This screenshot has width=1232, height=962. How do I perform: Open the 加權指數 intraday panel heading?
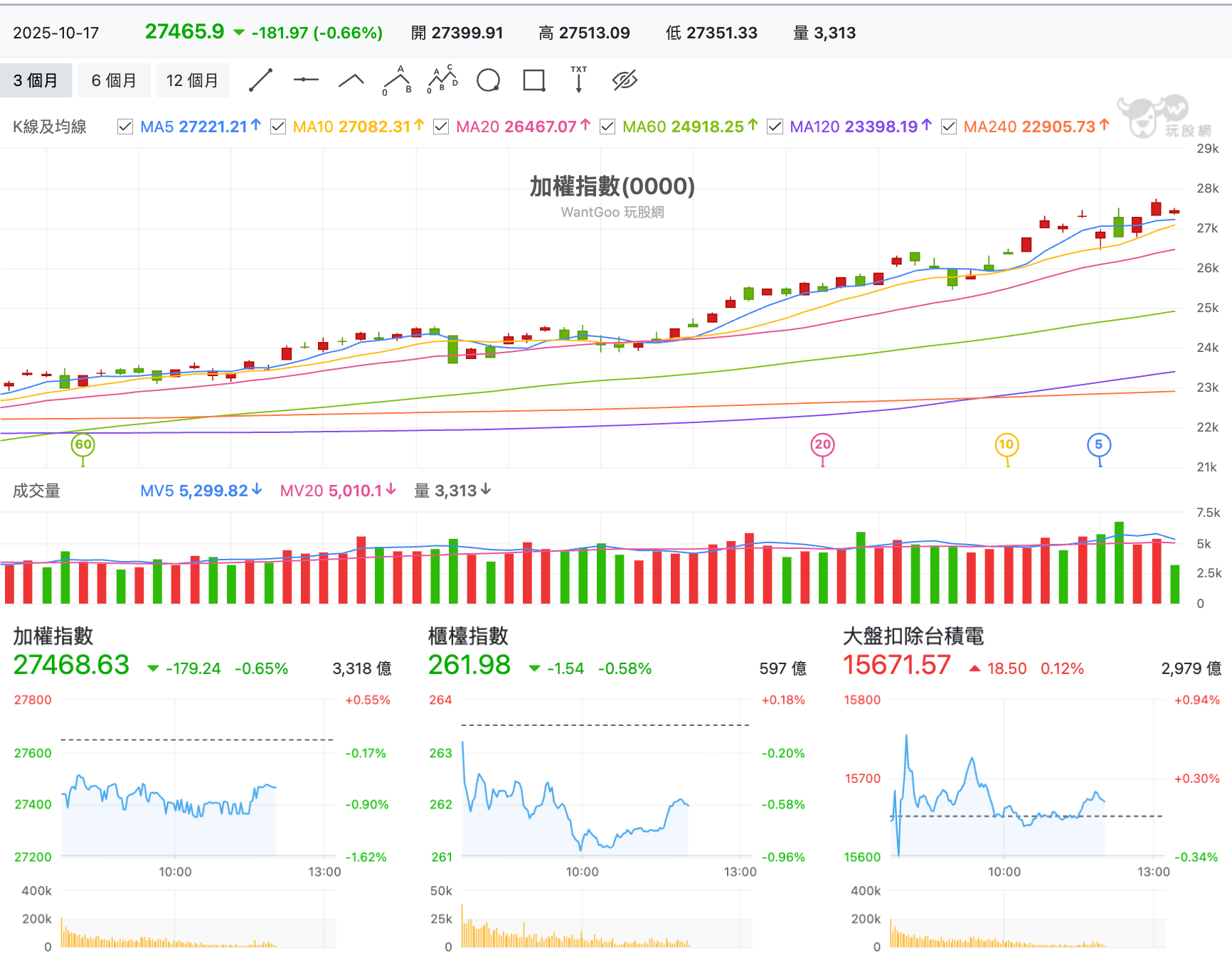(x=53, y=636)
